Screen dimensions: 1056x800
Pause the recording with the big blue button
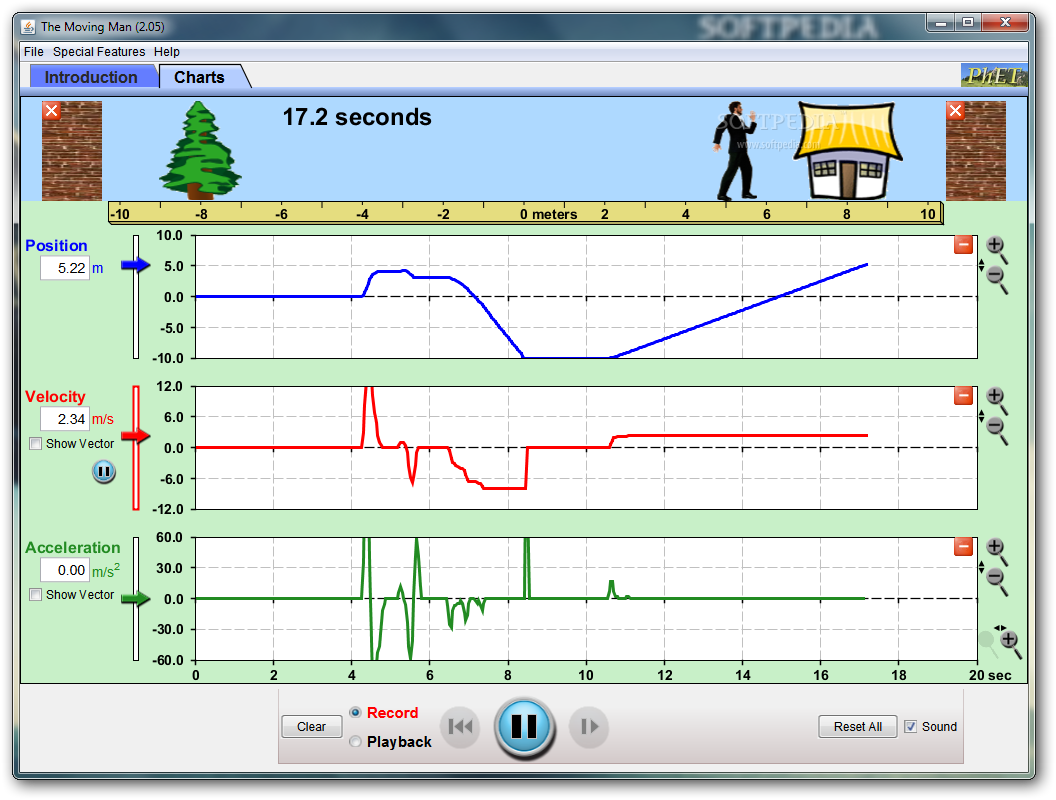coord(524,727)
